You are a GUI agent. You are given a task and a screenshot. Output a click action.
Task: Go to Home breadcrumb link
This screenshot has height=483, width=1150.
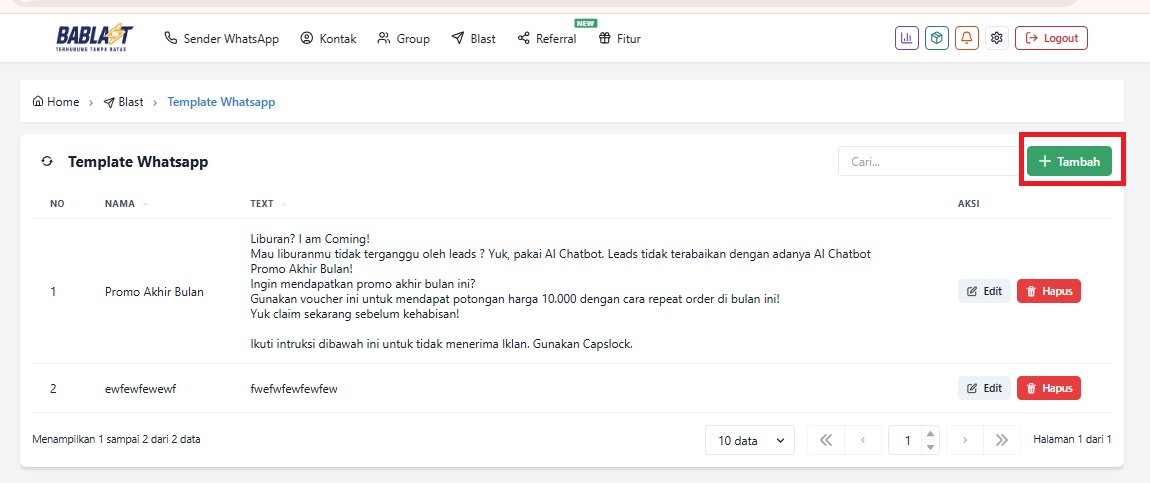pyautogui.click(x=56, y=102)
